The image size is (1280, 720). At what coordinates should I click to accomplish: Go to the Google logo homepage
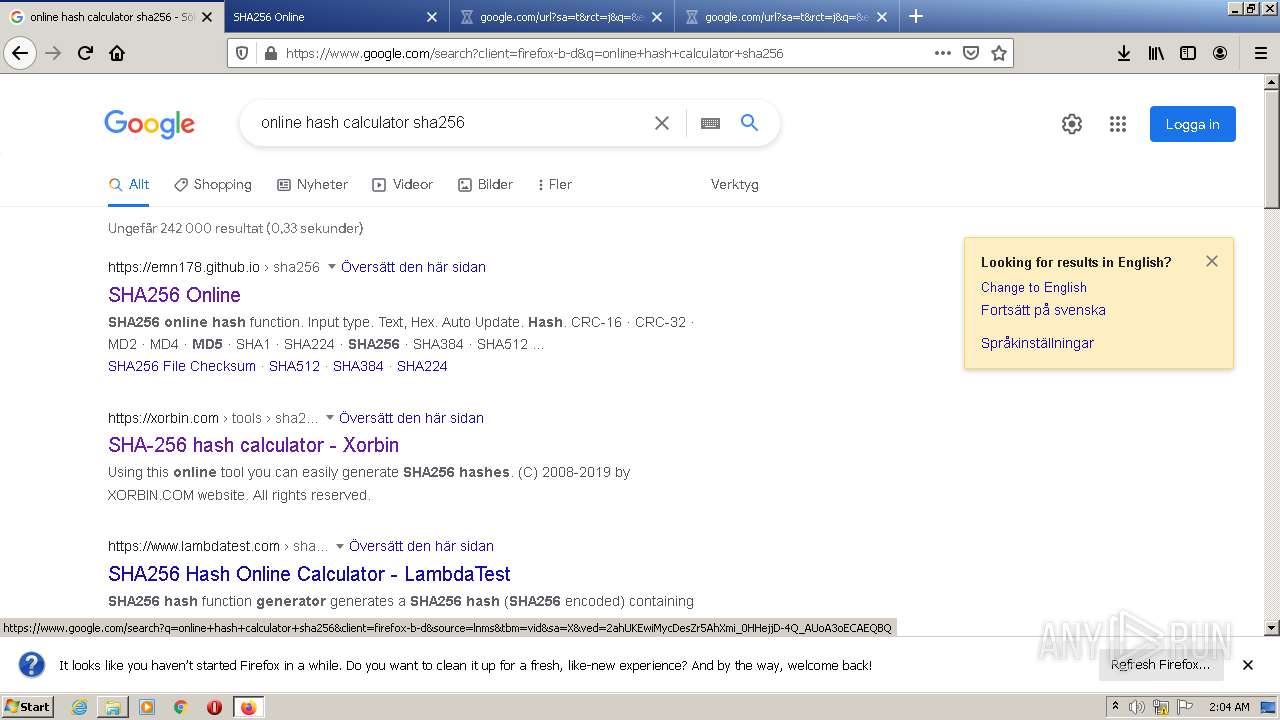coord(150,124)
